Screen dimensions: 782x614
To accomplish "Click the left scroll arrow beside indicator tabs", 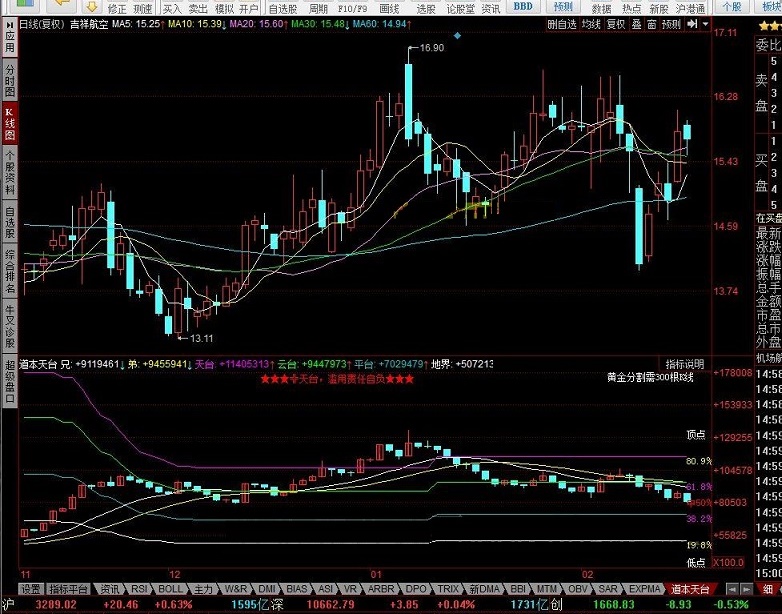I will pos(732,589).
